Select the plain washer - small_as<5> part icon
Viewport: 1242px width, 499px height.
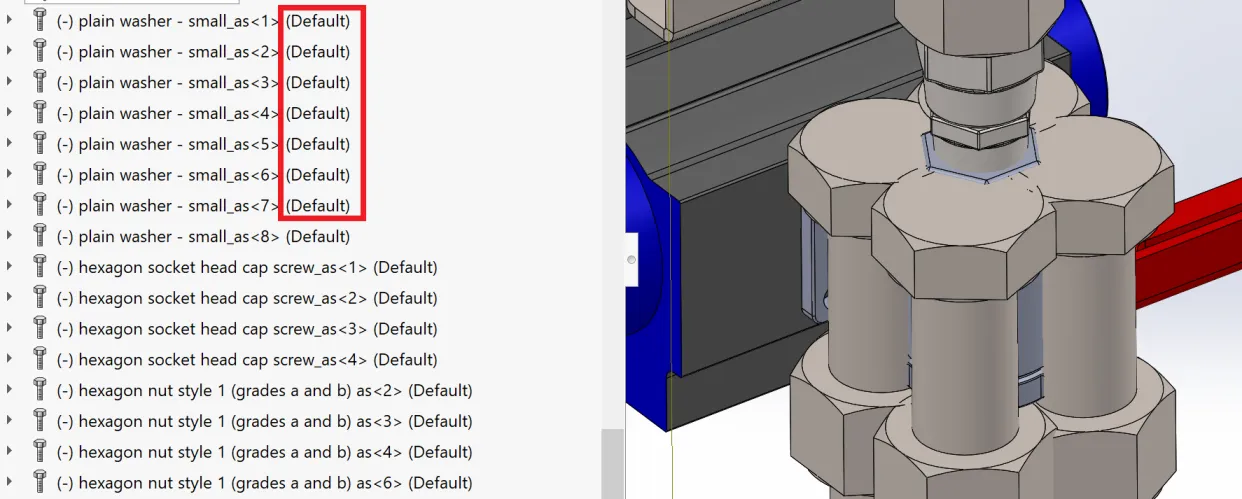[x=40, y=144]
